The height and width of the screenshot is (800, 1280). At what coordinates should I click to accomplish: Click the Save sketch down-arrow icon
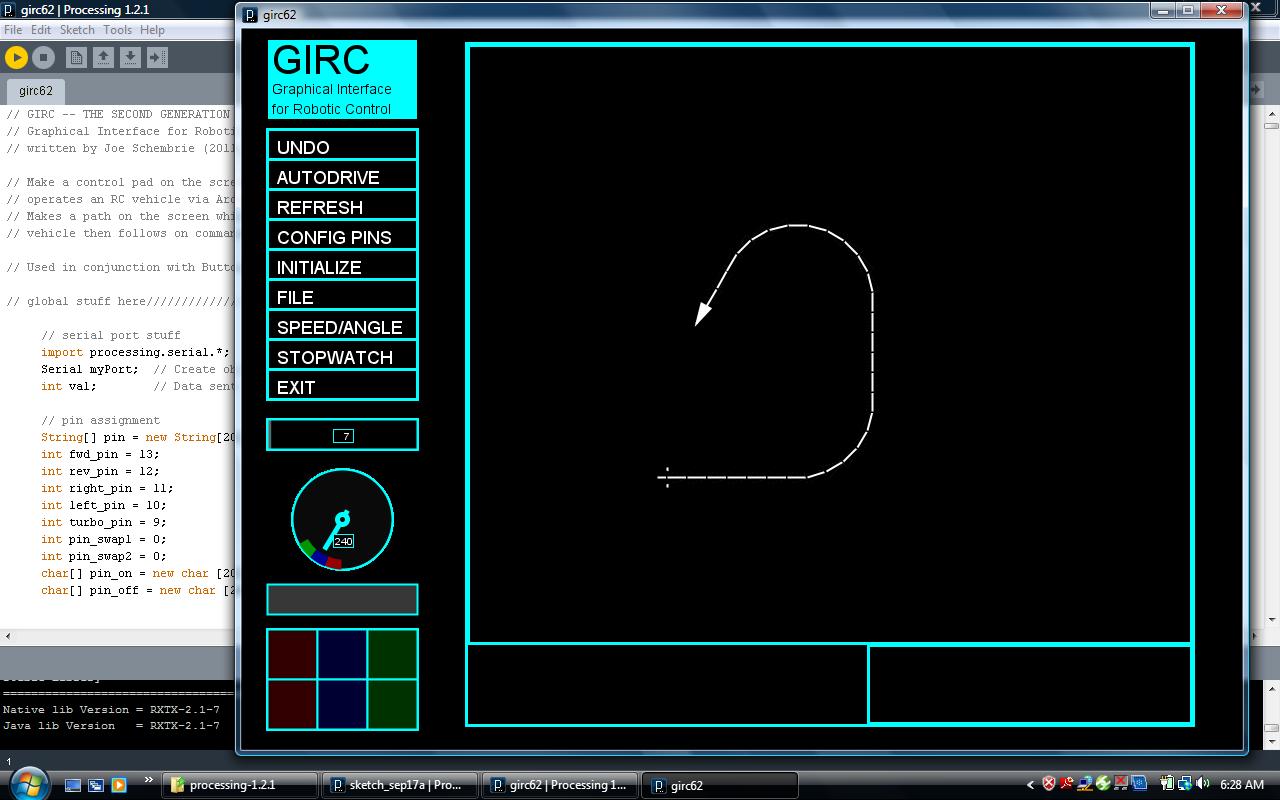(130, 58)
